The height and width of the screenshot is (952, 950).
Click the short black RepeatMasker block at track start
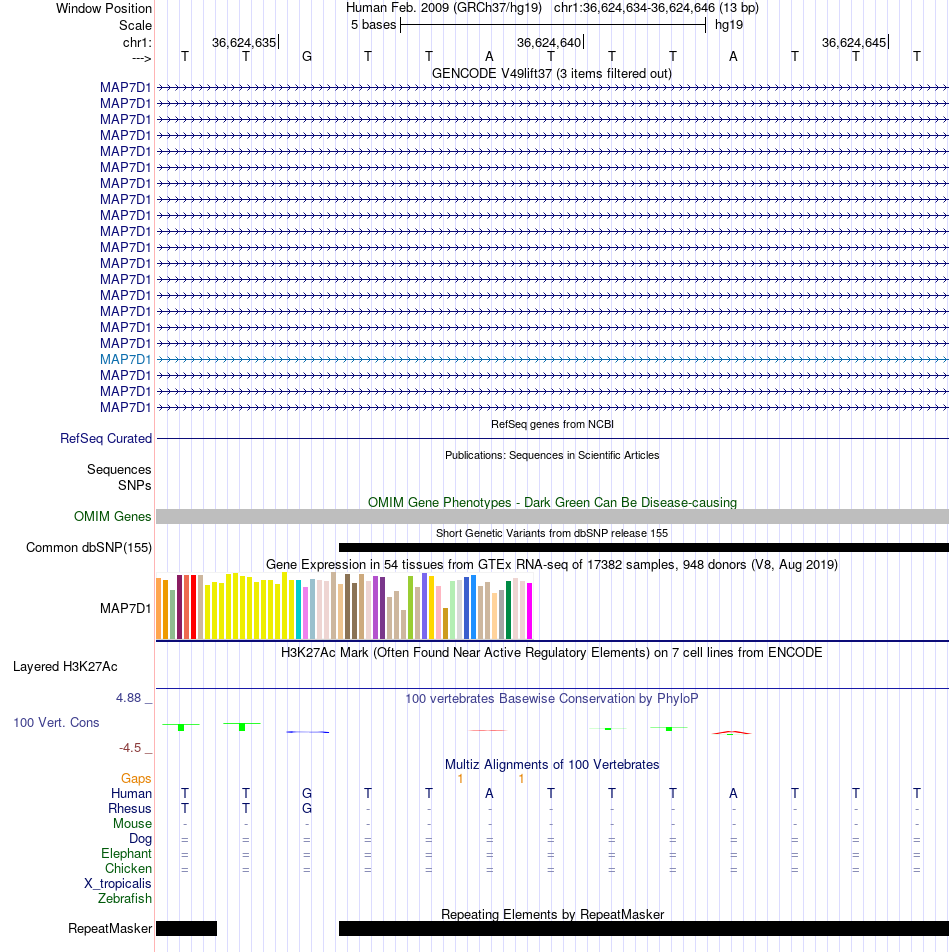(186, 928)
